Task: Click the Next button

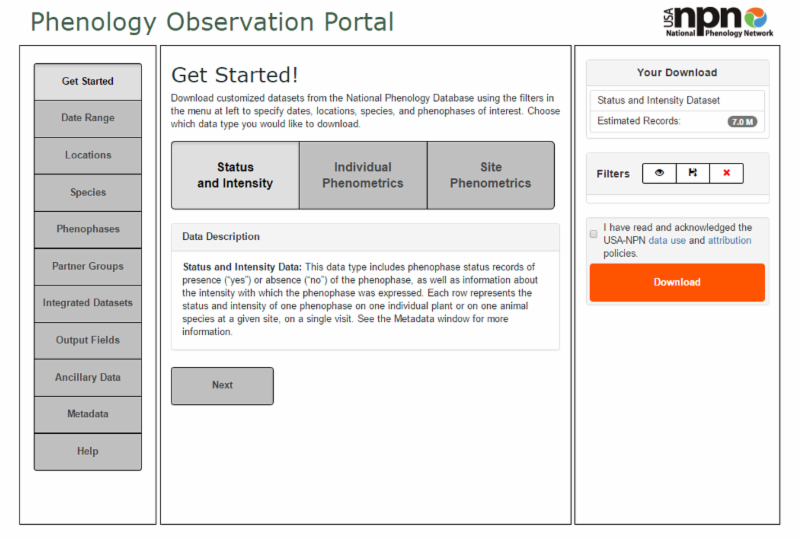Action: click(x=222, y=386)
